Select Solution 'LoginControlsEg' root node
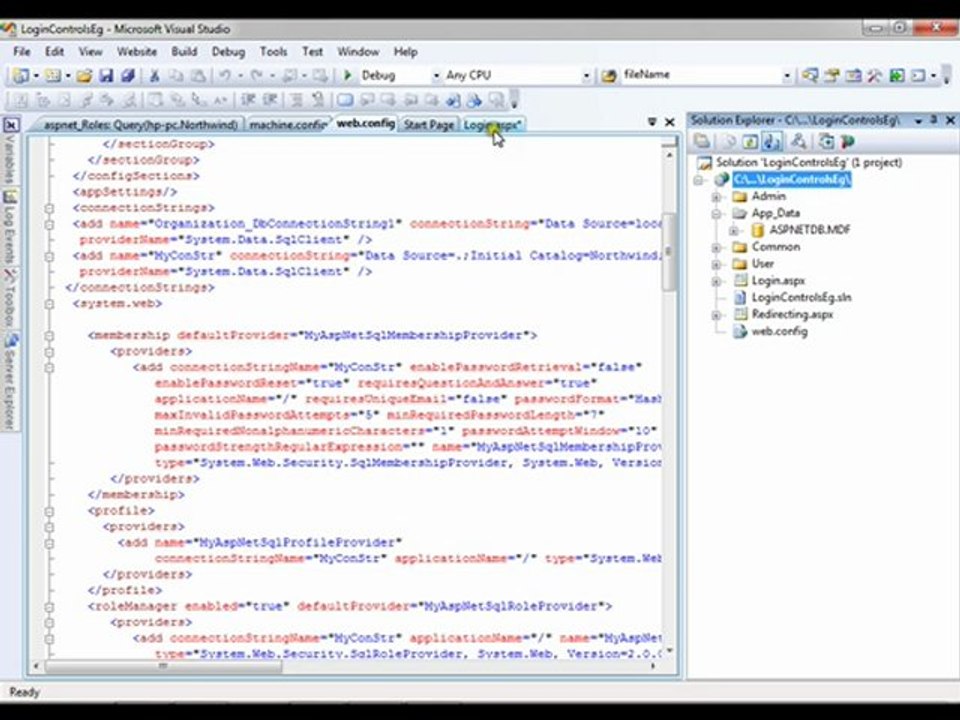 (x=808, y=162)
